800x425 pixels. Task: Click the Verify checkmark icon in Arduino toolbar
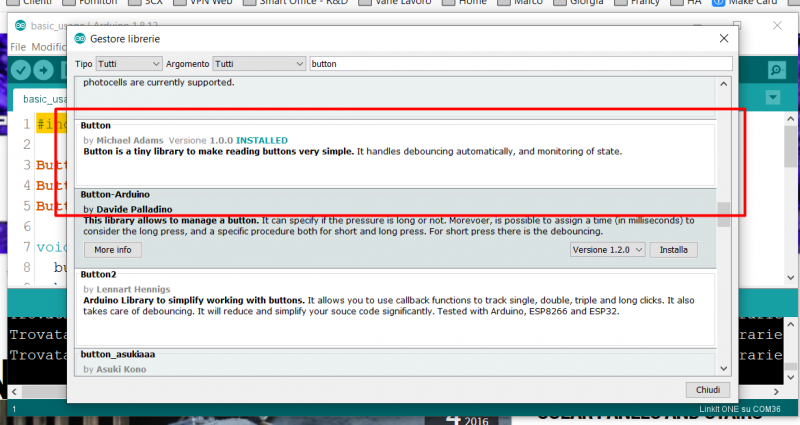[20, 70]
